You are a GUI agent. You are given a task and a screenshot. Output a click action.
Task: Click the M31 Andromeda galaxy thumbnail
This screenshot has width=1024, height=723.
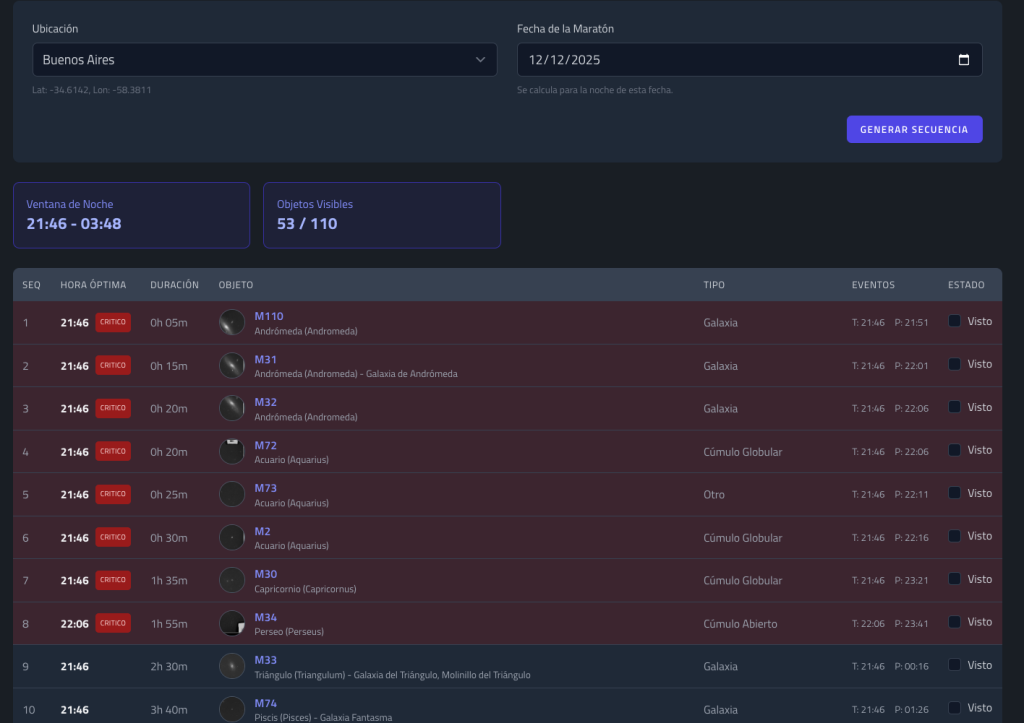[232, 366]
